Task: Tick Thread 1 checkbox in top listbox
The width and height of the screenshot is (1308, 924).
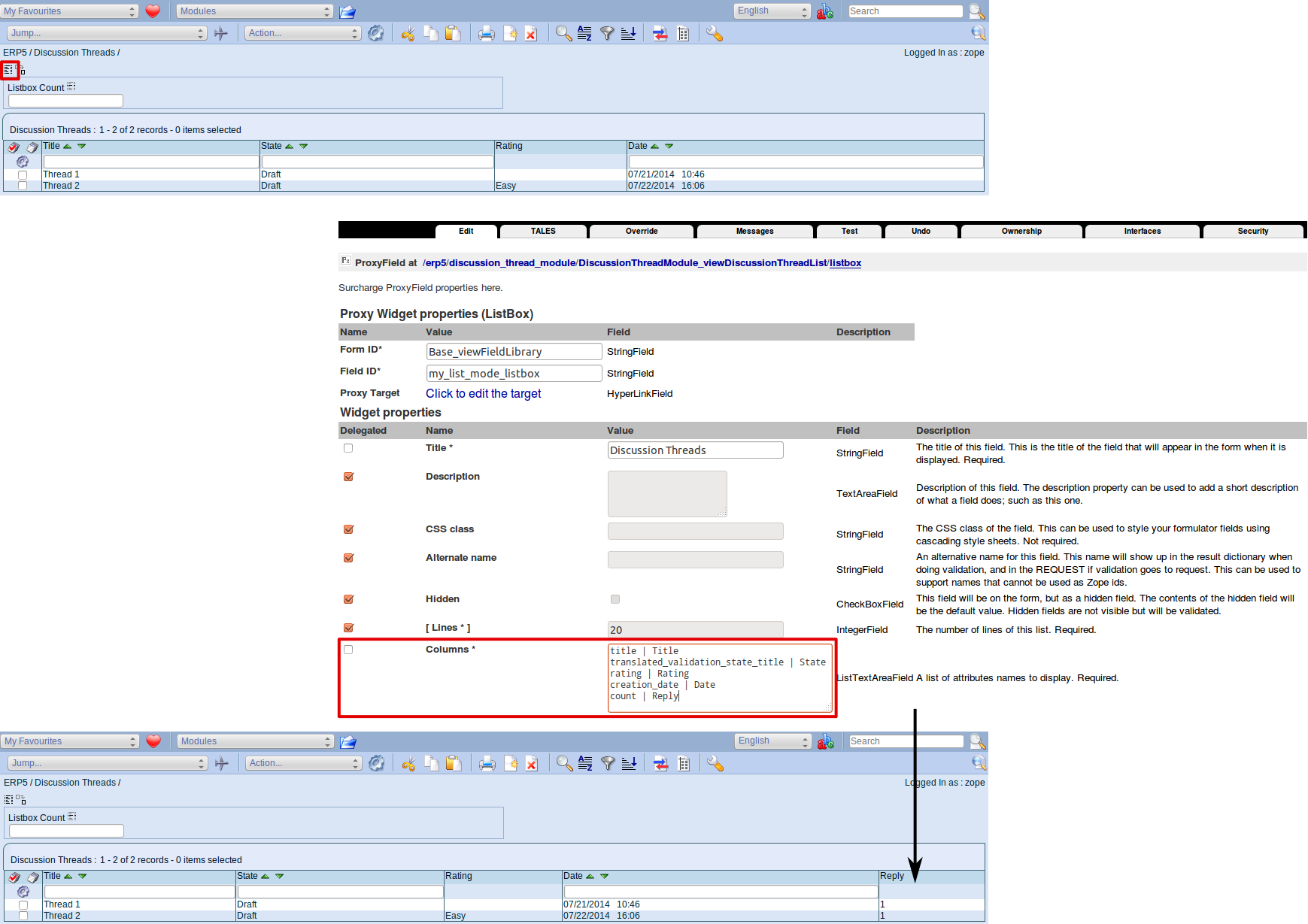Action: [x=23, y=175]
